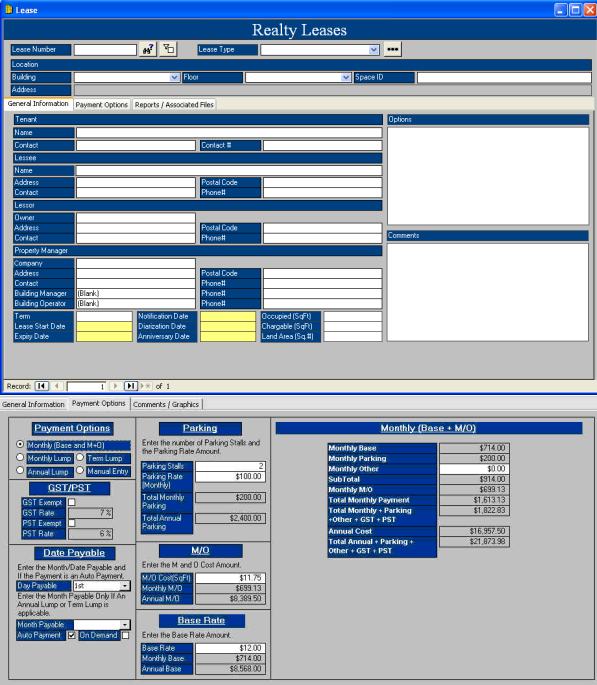The width and height of the screenshot is (597, 685).
Task: Go to next record arrow
Action: pyautogui.click(x=115, y=386)
